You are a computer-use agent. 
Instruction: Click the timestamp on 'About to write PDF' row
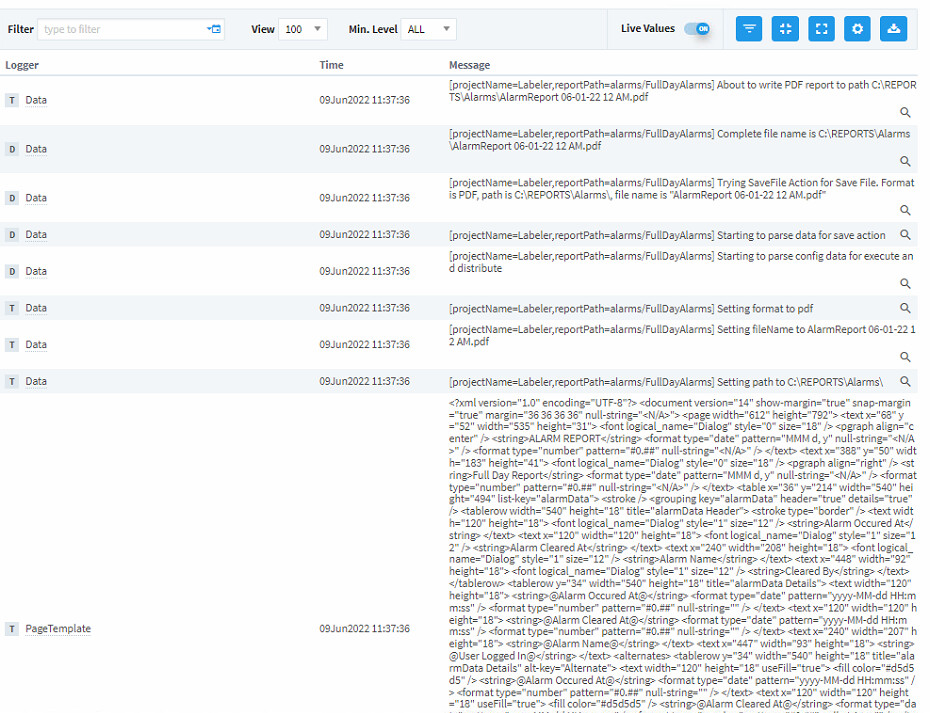(364, 100)
